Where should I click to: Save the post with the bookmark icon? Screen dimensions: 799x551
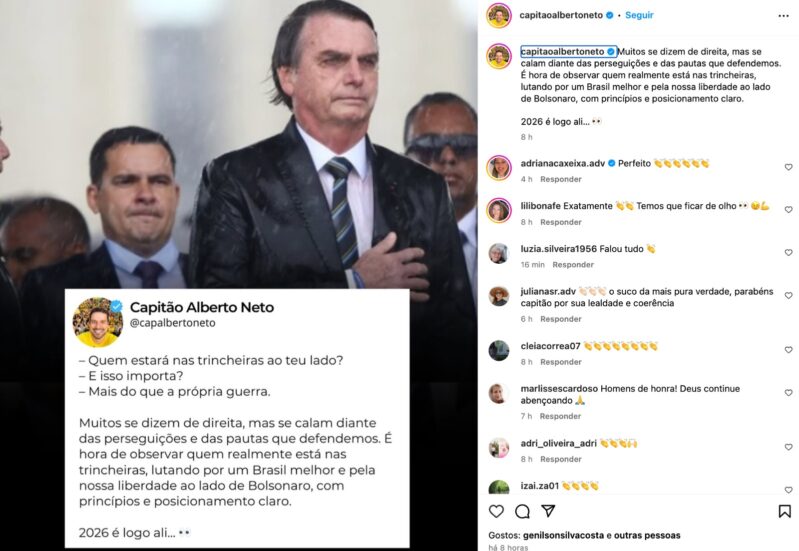784,511
